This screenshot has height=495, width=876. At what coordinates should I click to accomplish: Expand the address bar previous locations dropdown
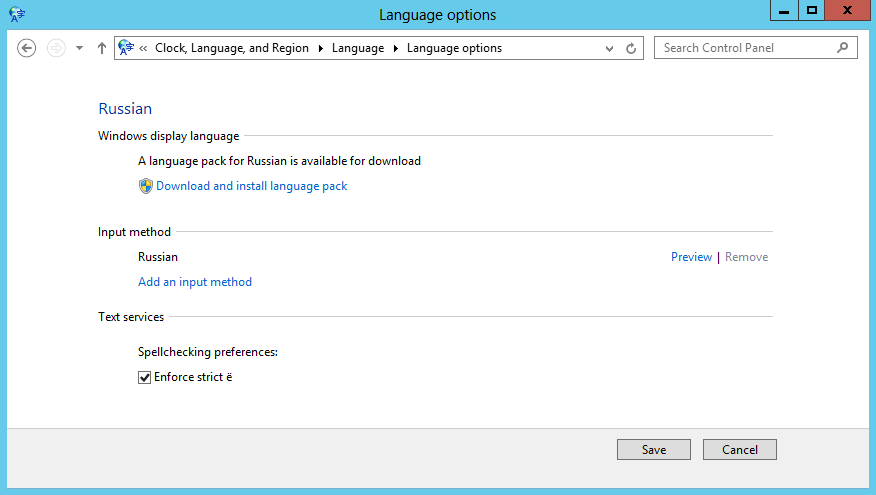point(610,48)
